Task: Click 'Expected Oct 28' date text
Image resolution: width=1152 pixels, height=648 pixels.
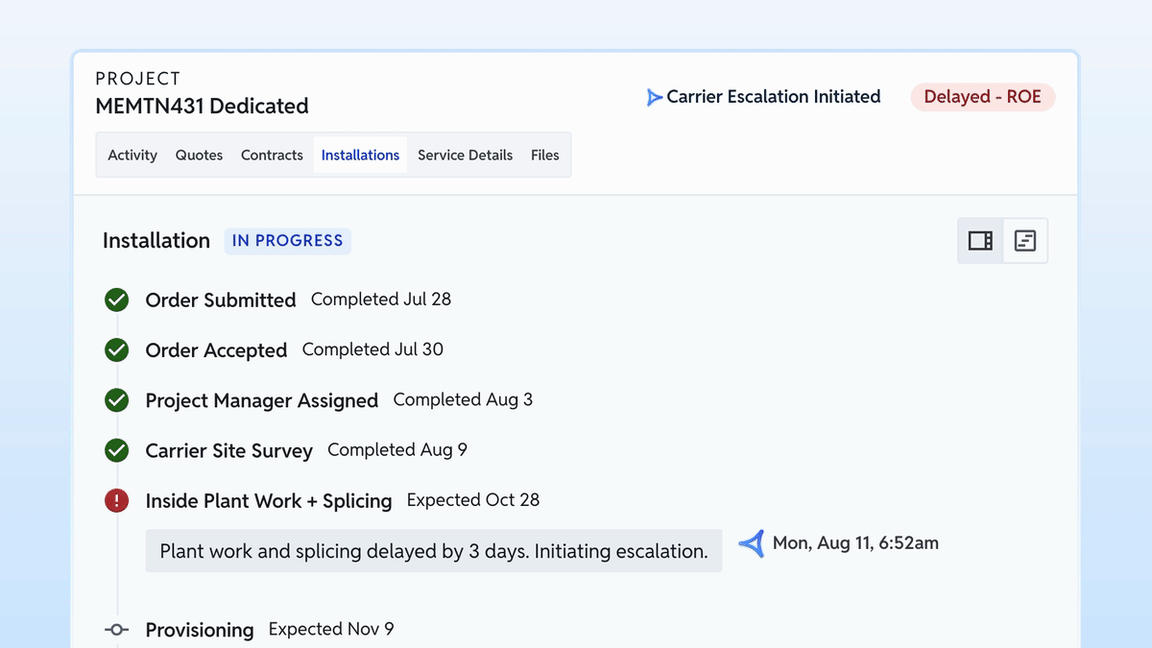Action: [473, 500]
